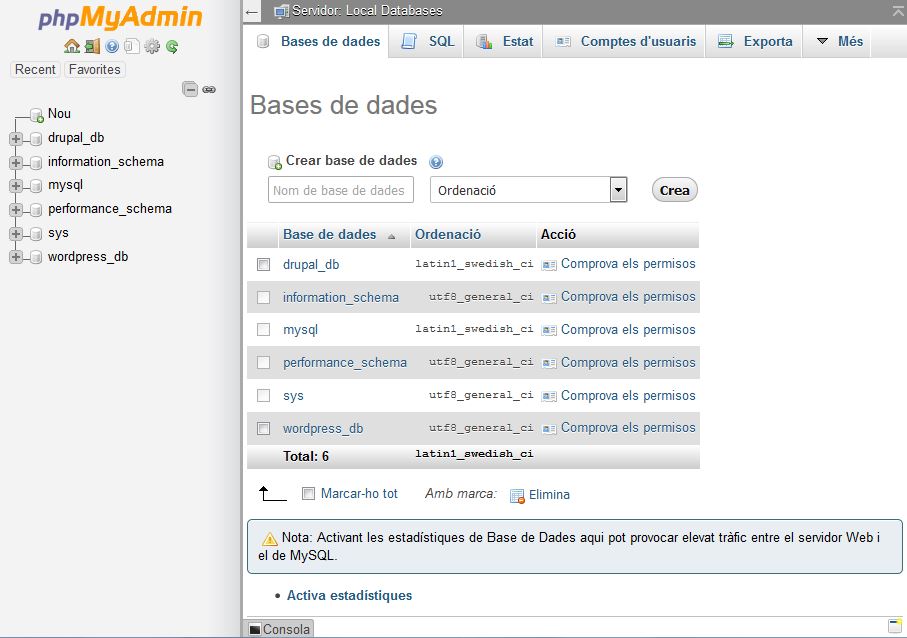Click the Favorites button
Viewport: 907px width, 638px height.
click(95, 69)
